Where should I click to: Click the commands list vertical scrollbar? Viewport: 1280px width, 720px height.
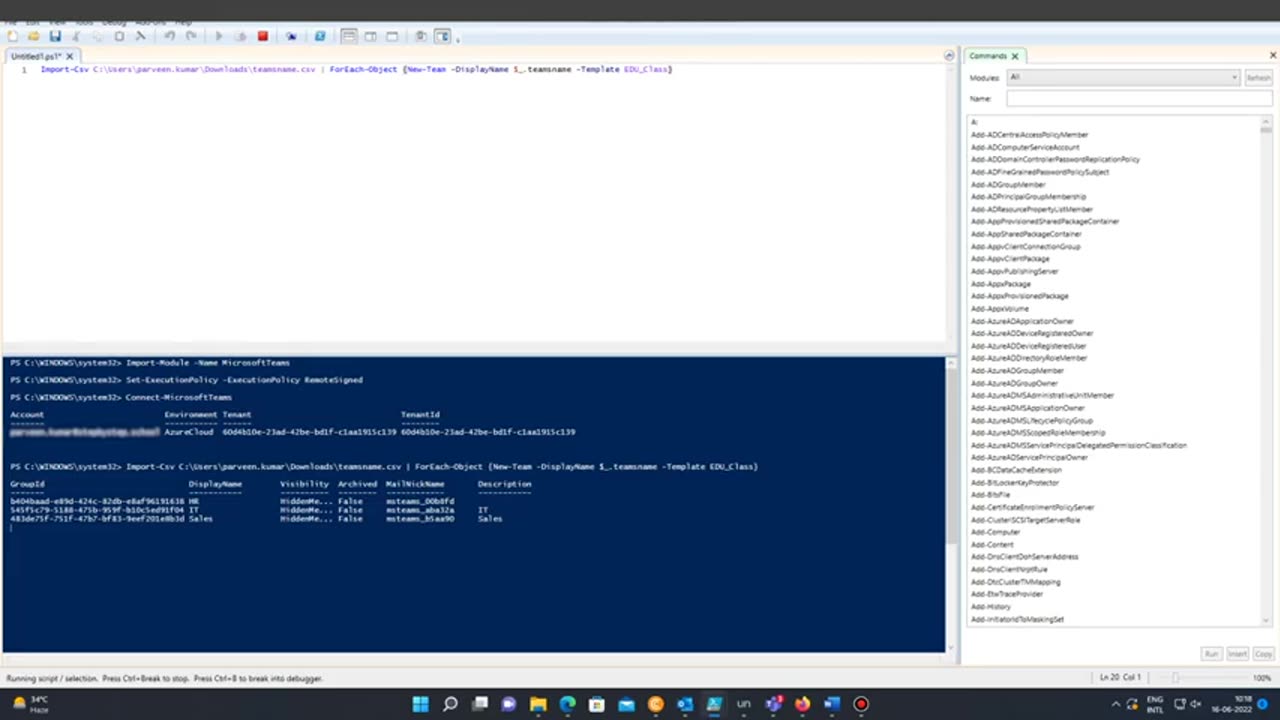[x=1268, y=370]
